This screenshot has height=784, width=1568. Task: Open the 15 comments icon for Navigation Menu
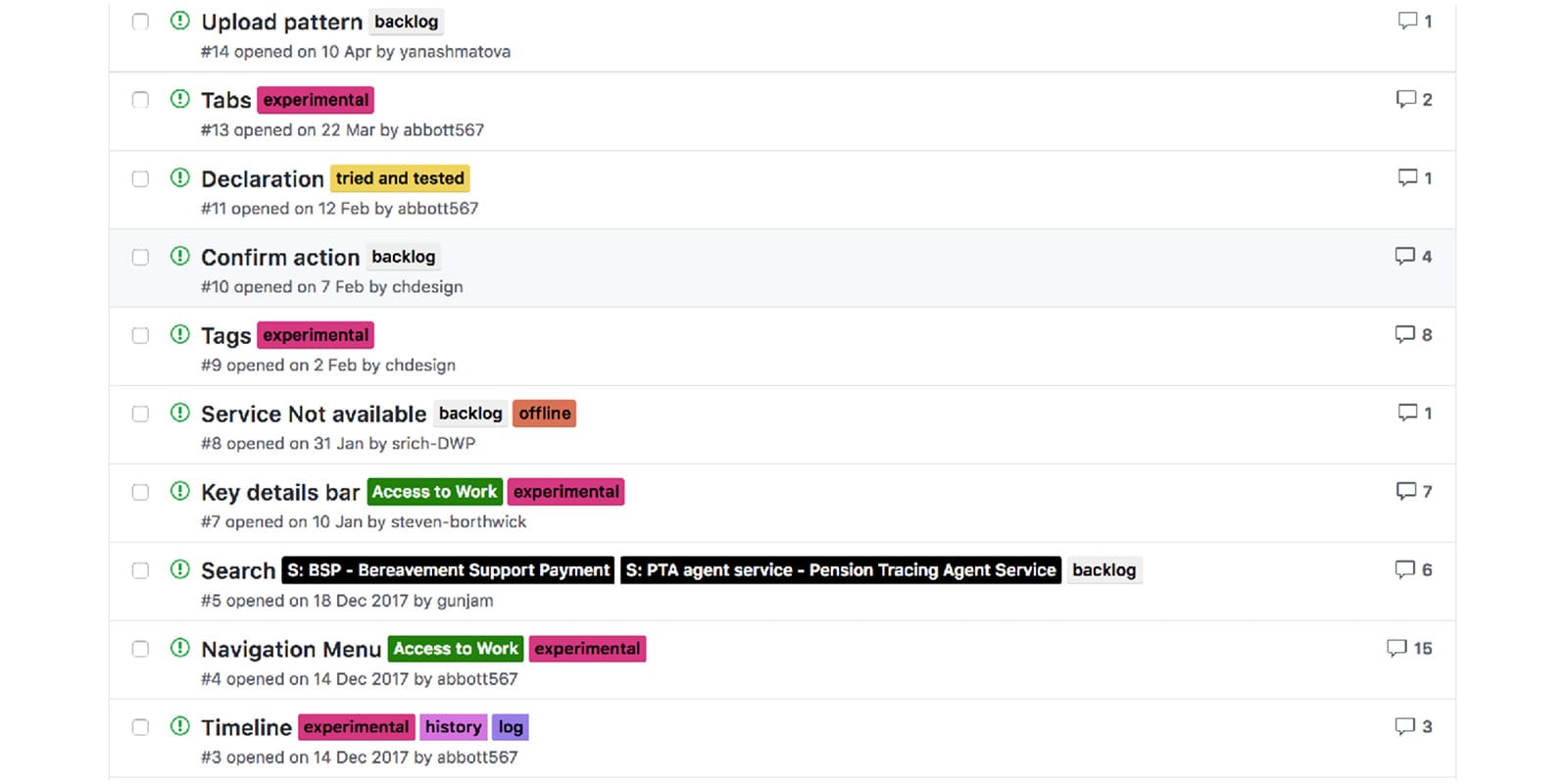click(x=1396, y=648)
